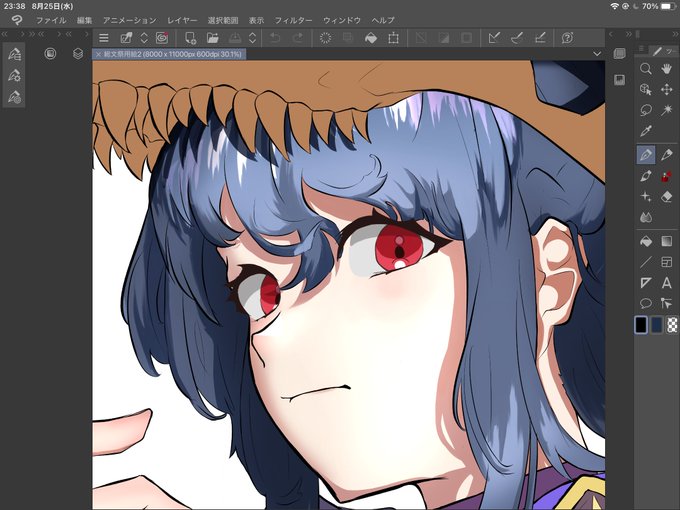Select the dark blue sub color swatch
The height and width of the screenshot is (510, 680).
(657, 325)
